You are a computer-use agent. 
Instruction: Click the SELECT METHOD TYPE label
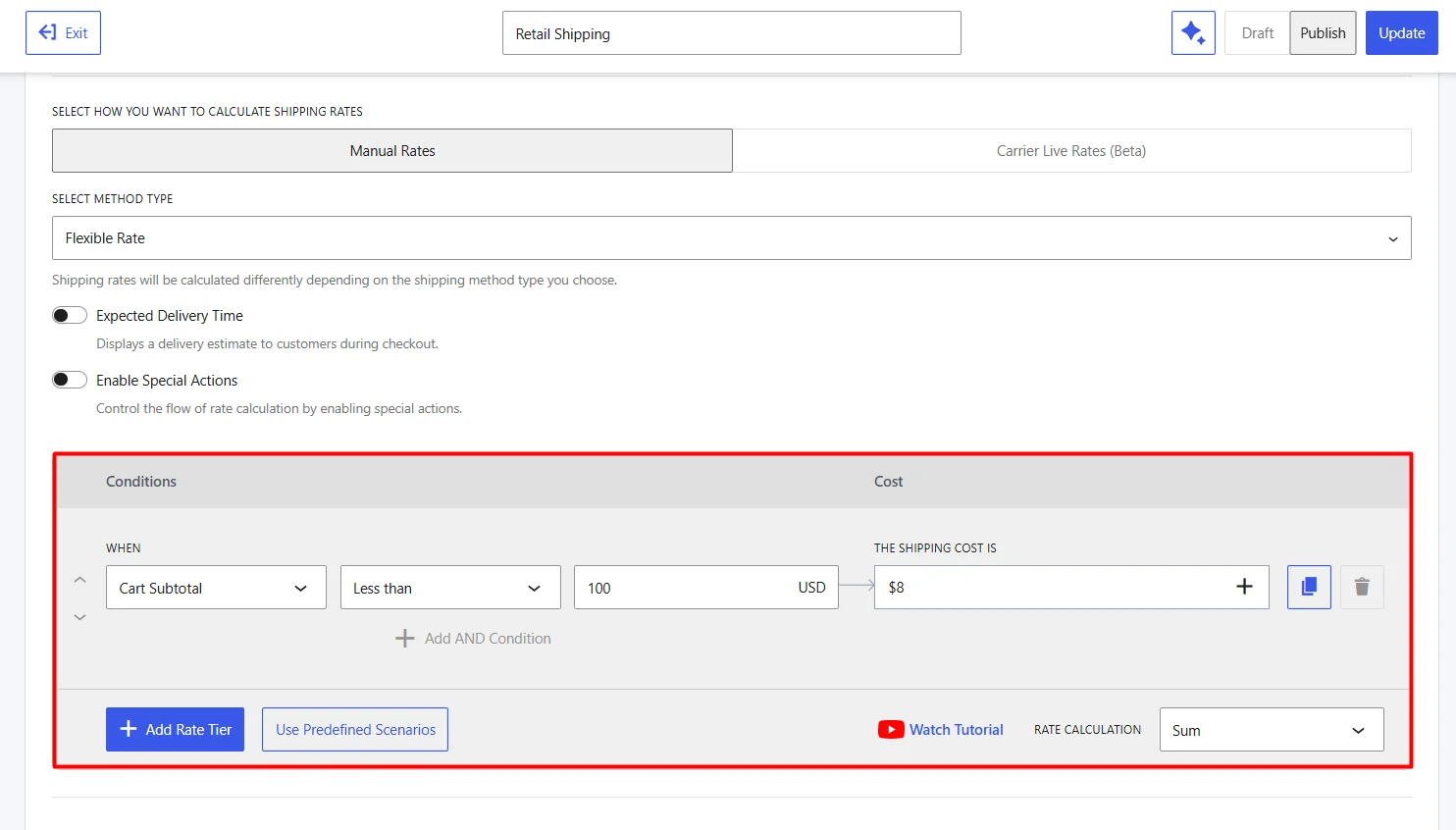click(112, 198)
